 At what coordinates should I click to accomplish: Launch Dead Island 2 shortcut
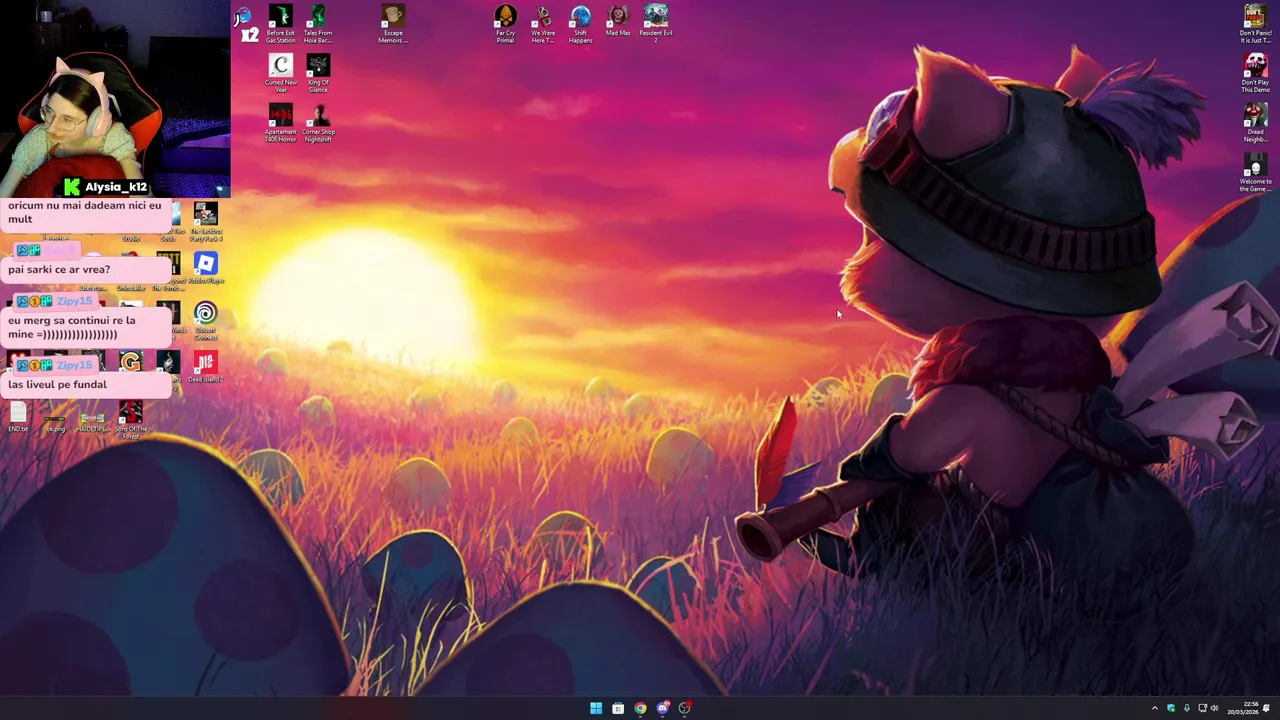click(x=205, y=366)
